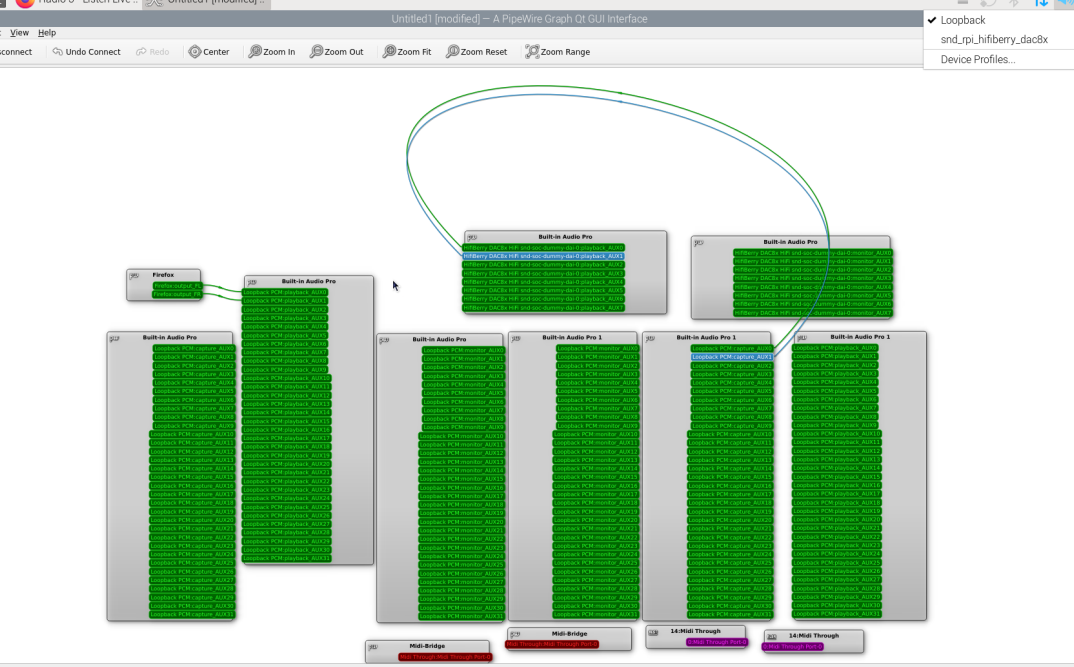Click icon of Built-in Audio Pro 1 monitor node
This screenshot has height=667, width=1074.
tap(516, 338)
